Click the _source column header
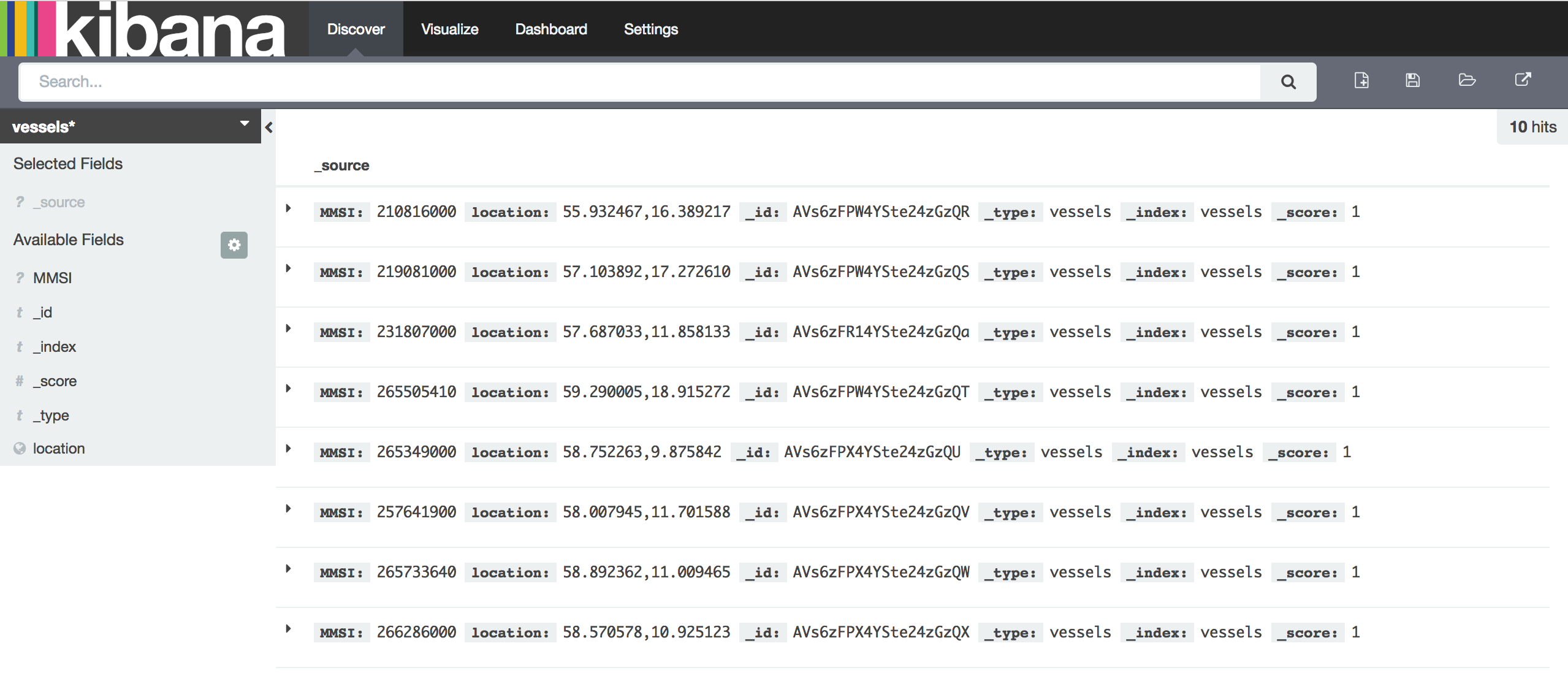This screenshot has width=1568, height=673. [x=341, y=165]
